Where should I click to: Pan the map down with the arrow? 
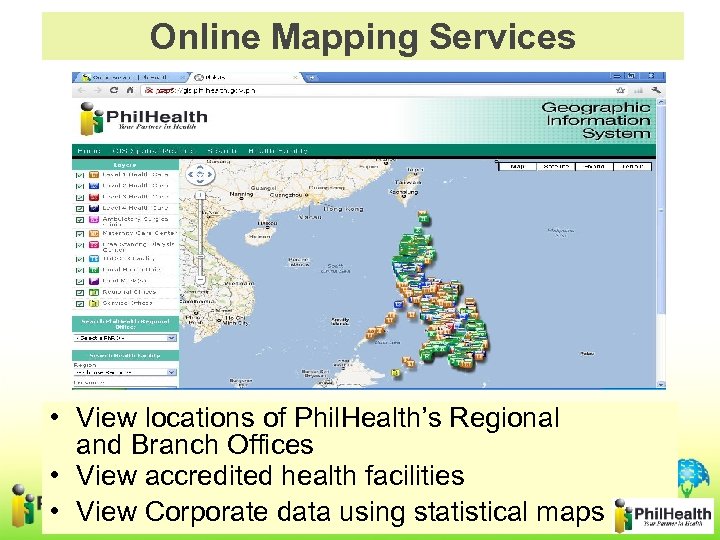point(200,181)
